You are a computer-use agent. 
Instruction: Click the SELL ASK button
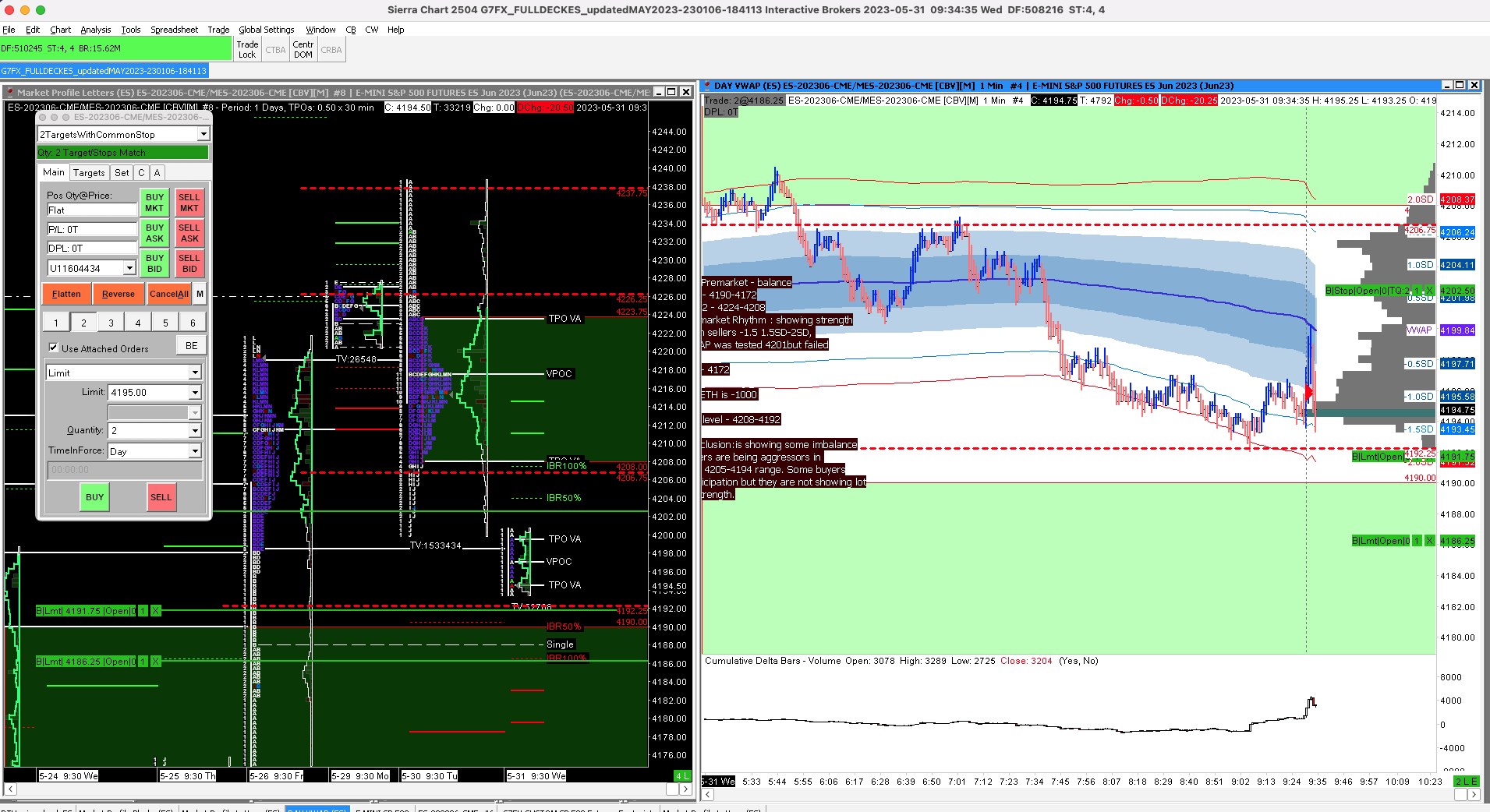tap(189, 233)
